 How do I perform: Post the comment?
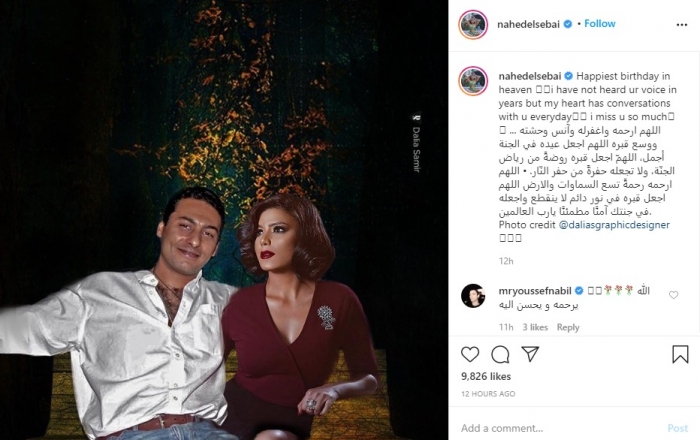pos(678,428)
